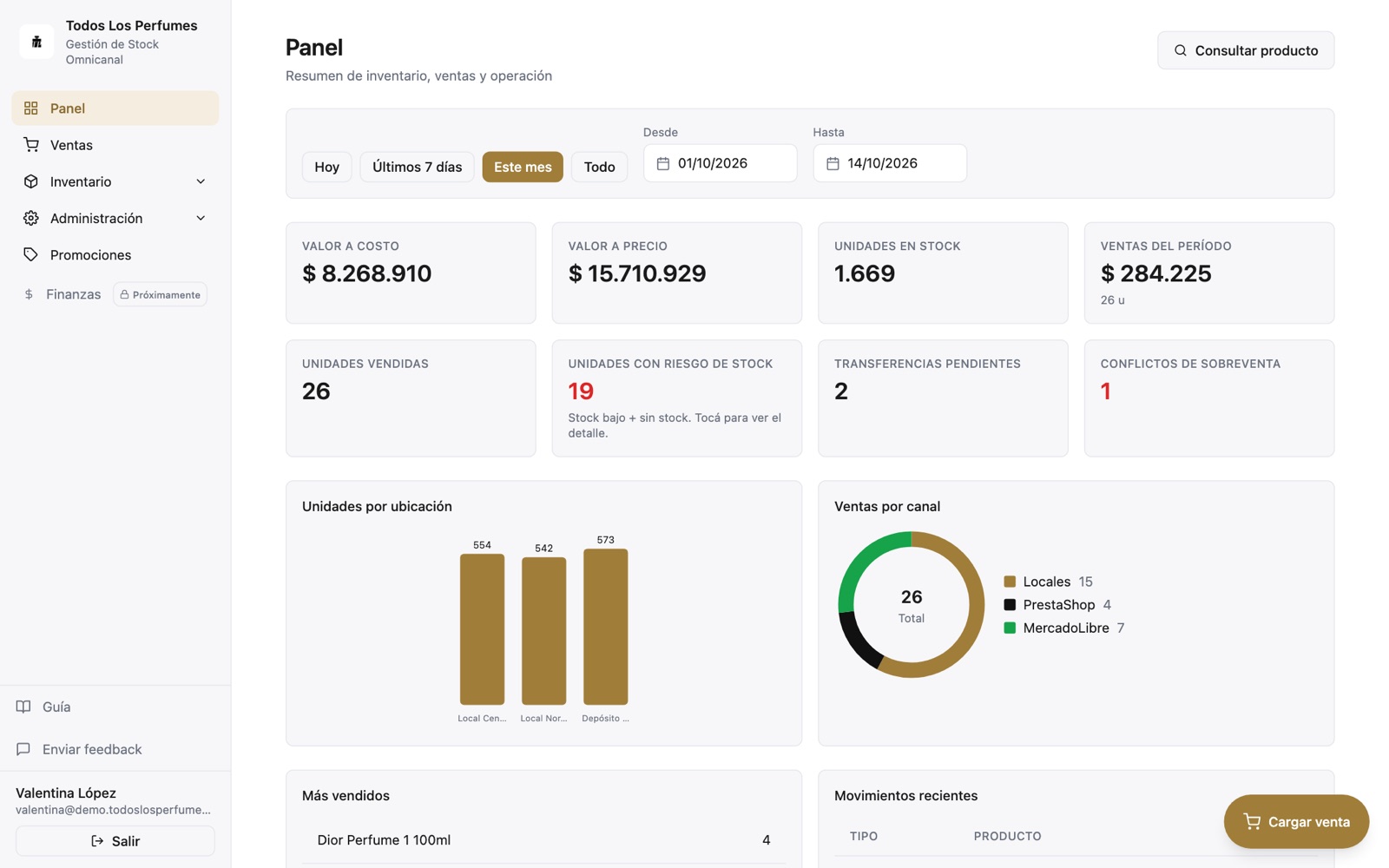Click the Ventas shopping cart icon

(31, 145)
